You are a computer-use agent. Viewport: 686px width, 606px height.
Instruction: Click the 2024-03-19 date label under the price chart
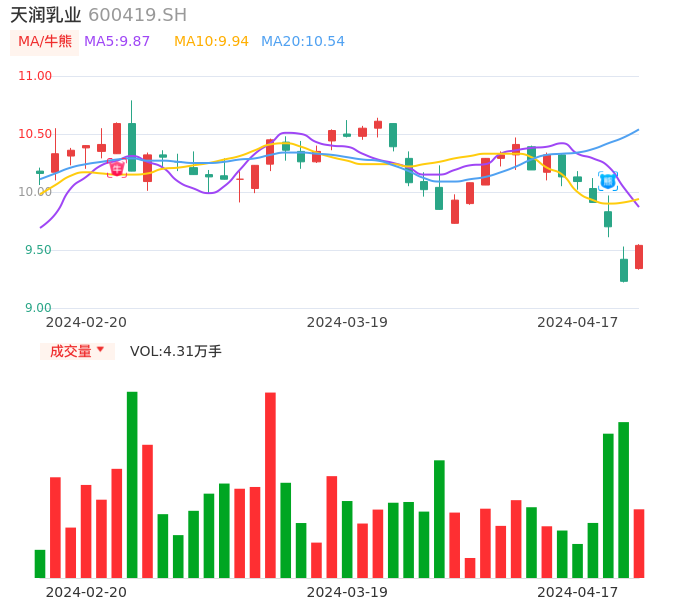click(347, 322)
